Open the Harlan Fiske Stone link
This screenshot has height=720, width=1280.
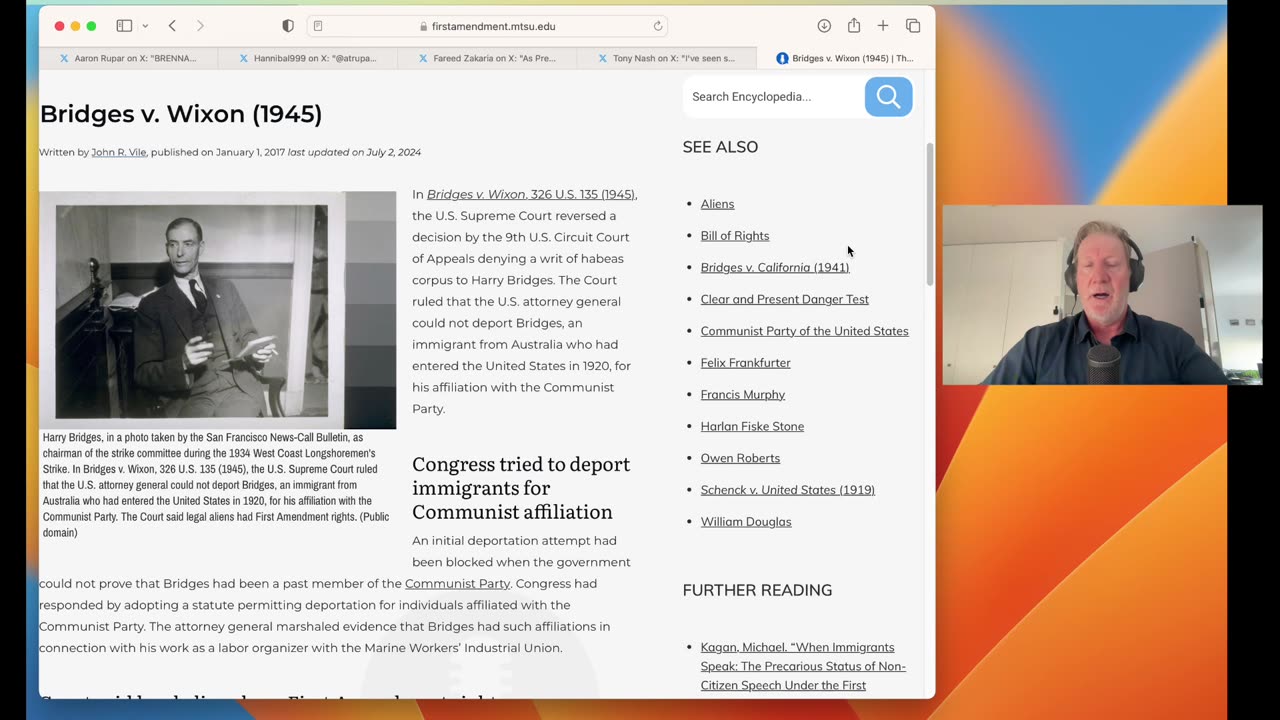coord(752,427)
